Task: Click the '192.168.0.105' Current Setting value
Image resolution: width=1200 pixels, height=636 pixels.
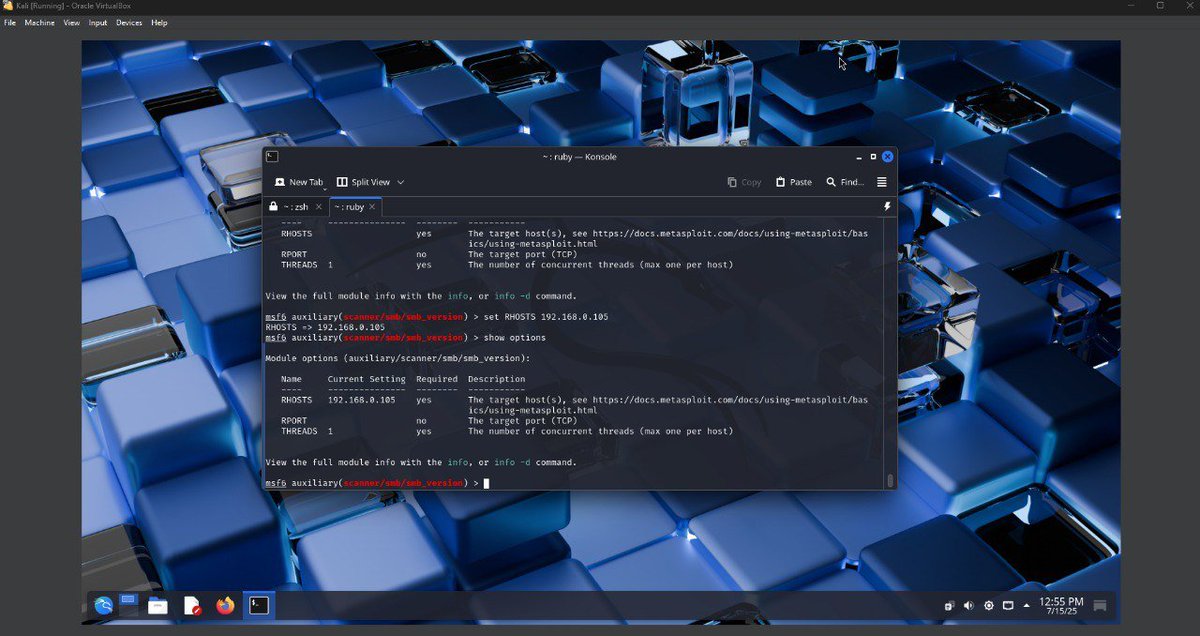Action: coord(361,400)
